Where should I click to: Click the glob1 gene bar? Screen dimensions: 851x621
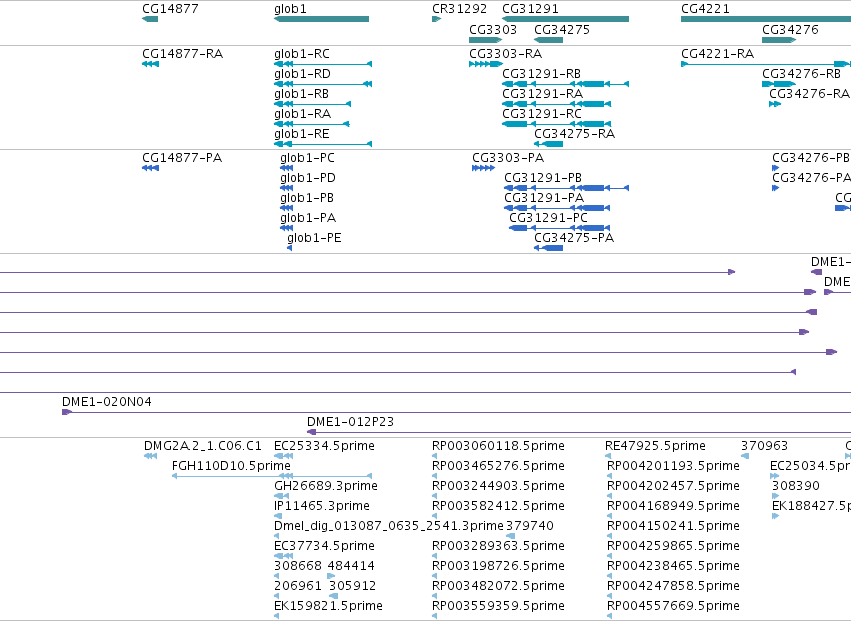(x=321, y=19)
